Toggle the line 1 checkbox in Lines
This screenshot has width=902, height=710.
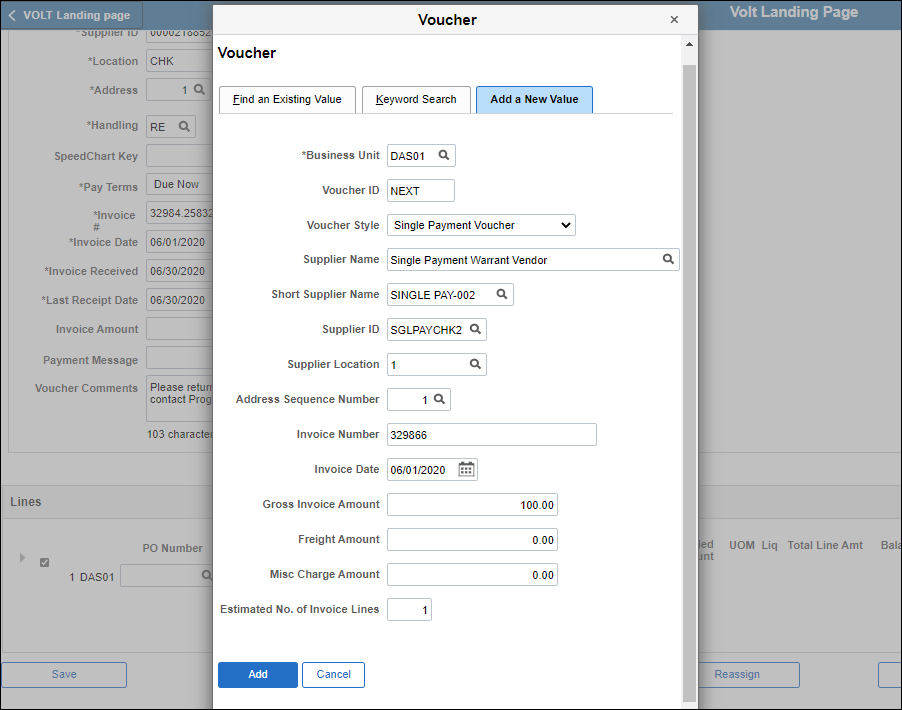[44, 563]
